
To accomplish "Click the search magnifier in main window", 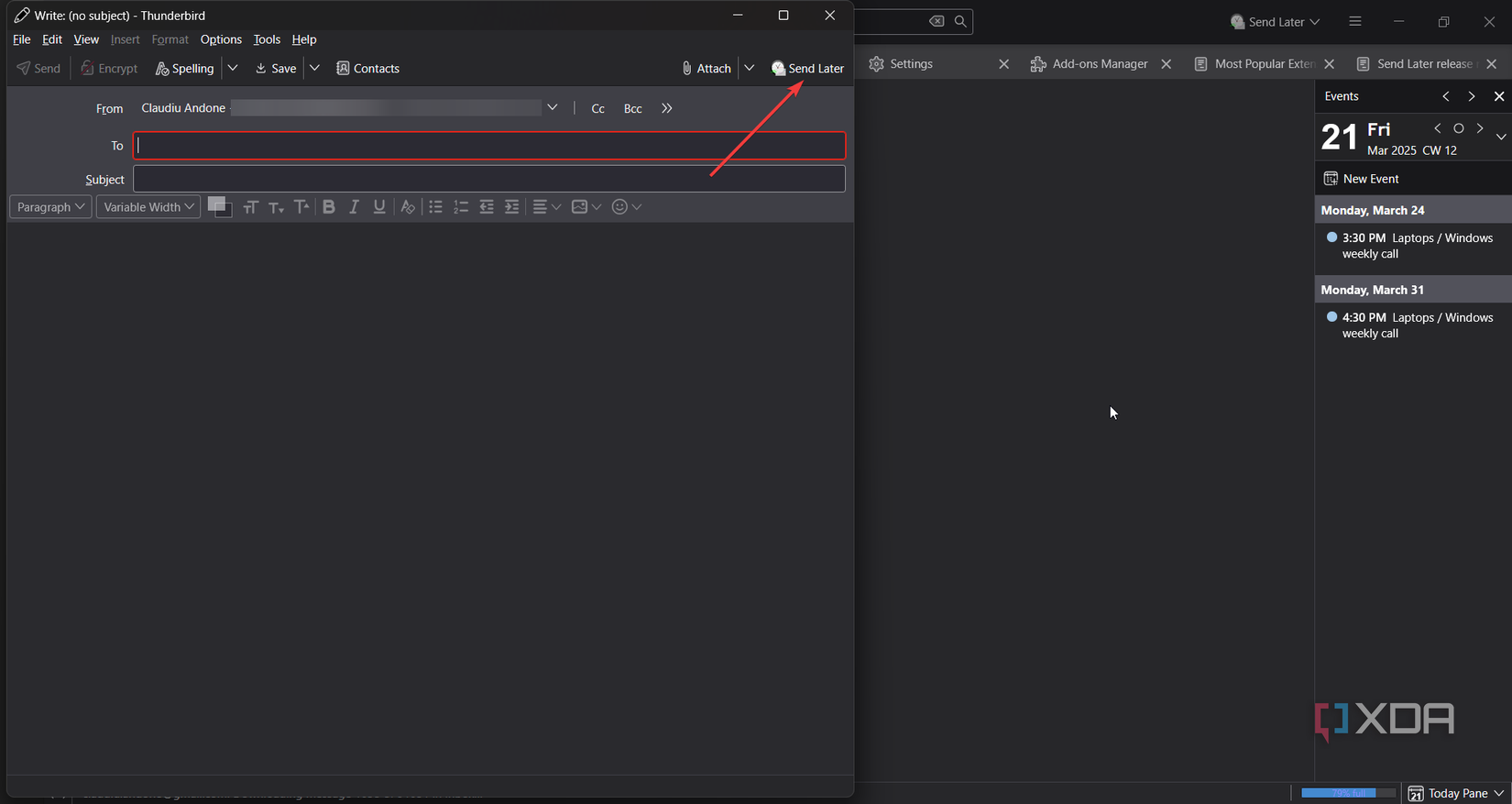I will (x=960, y=21).
